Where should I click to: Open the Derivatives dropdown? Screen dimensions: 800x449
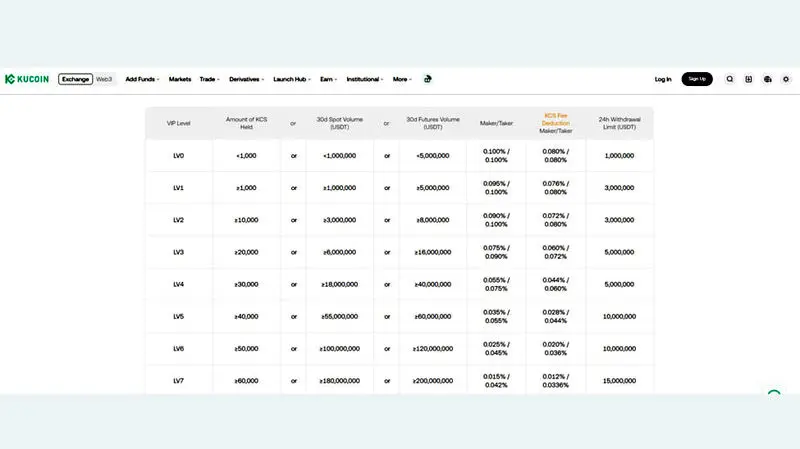pos(246,79)
